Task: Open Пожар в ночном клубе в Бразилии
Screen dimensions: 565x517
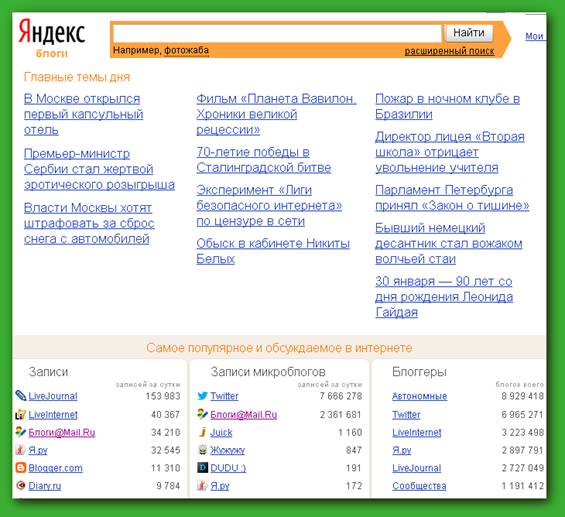Action: 447,106
